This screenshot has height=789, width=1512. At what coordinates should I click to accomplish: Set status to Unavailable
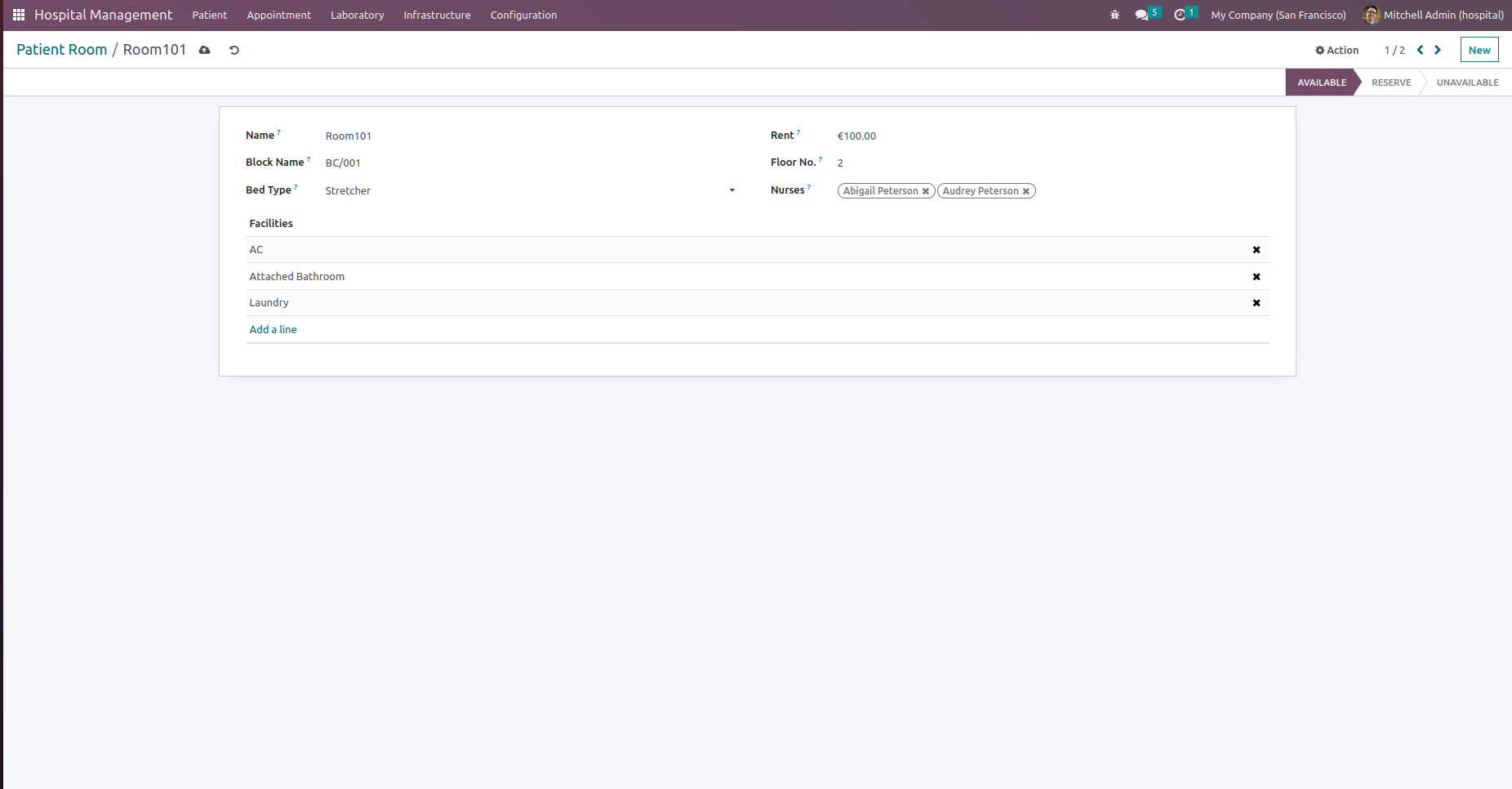coord(1467,82)
